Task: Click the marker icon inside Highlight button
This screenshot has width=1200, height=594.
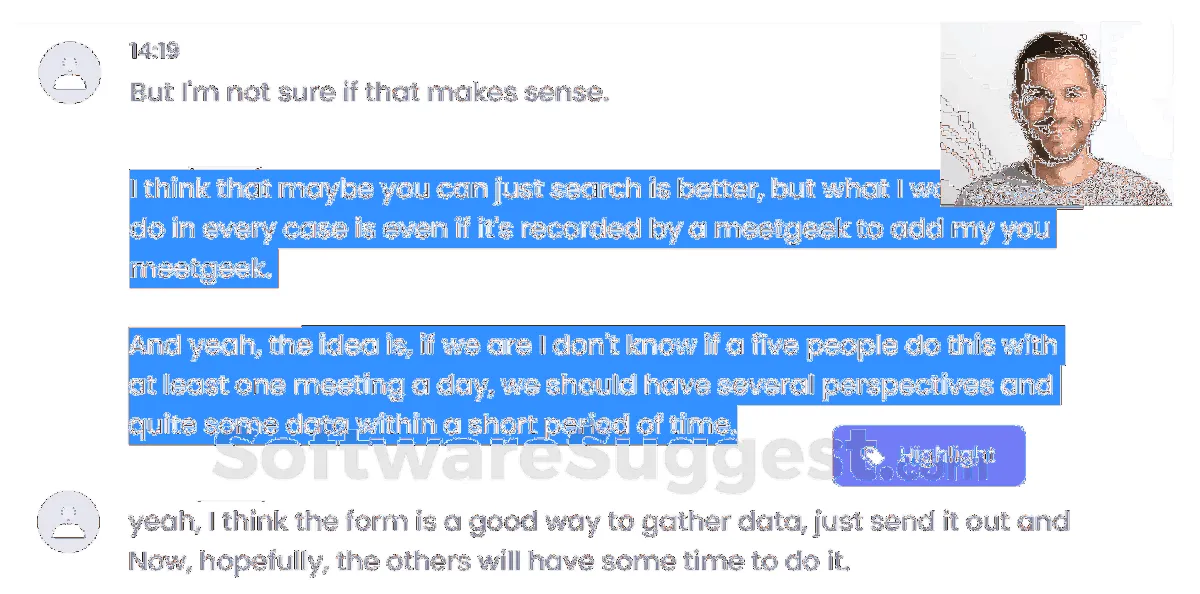Action: coord(873,456)
